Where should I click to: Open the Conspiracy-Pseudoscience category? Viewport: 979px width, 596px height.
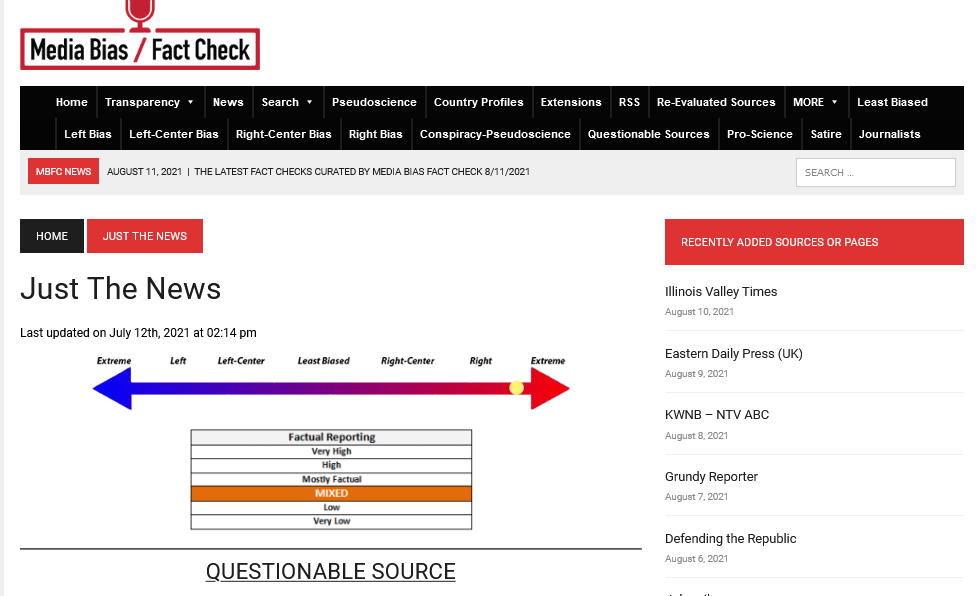click(x=495, y=134)
